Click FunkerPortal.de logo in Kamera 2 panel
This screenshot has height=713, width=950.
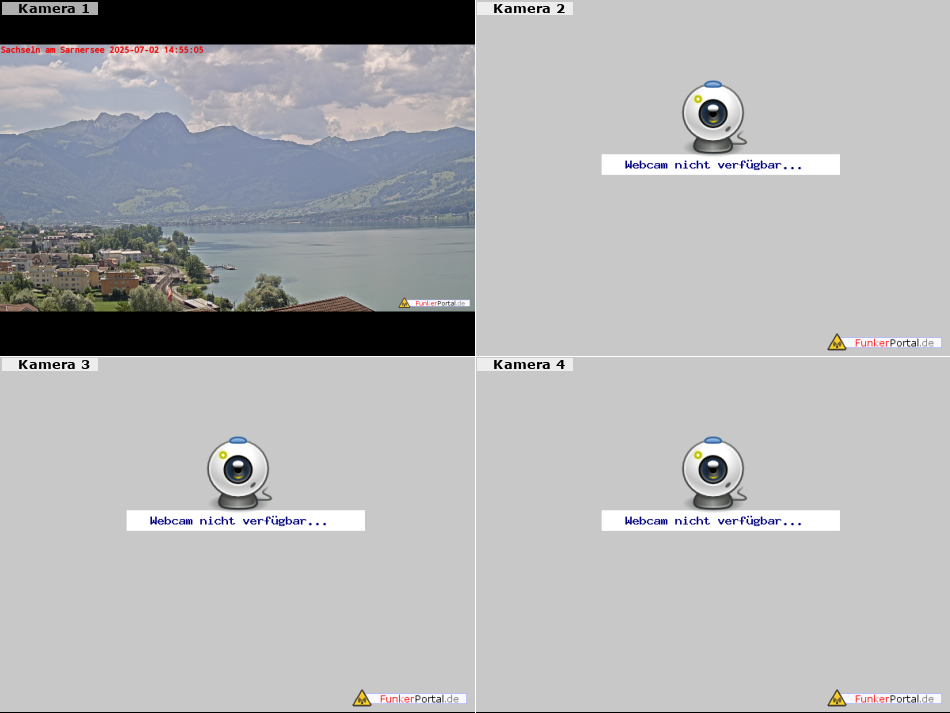[885, 342]
